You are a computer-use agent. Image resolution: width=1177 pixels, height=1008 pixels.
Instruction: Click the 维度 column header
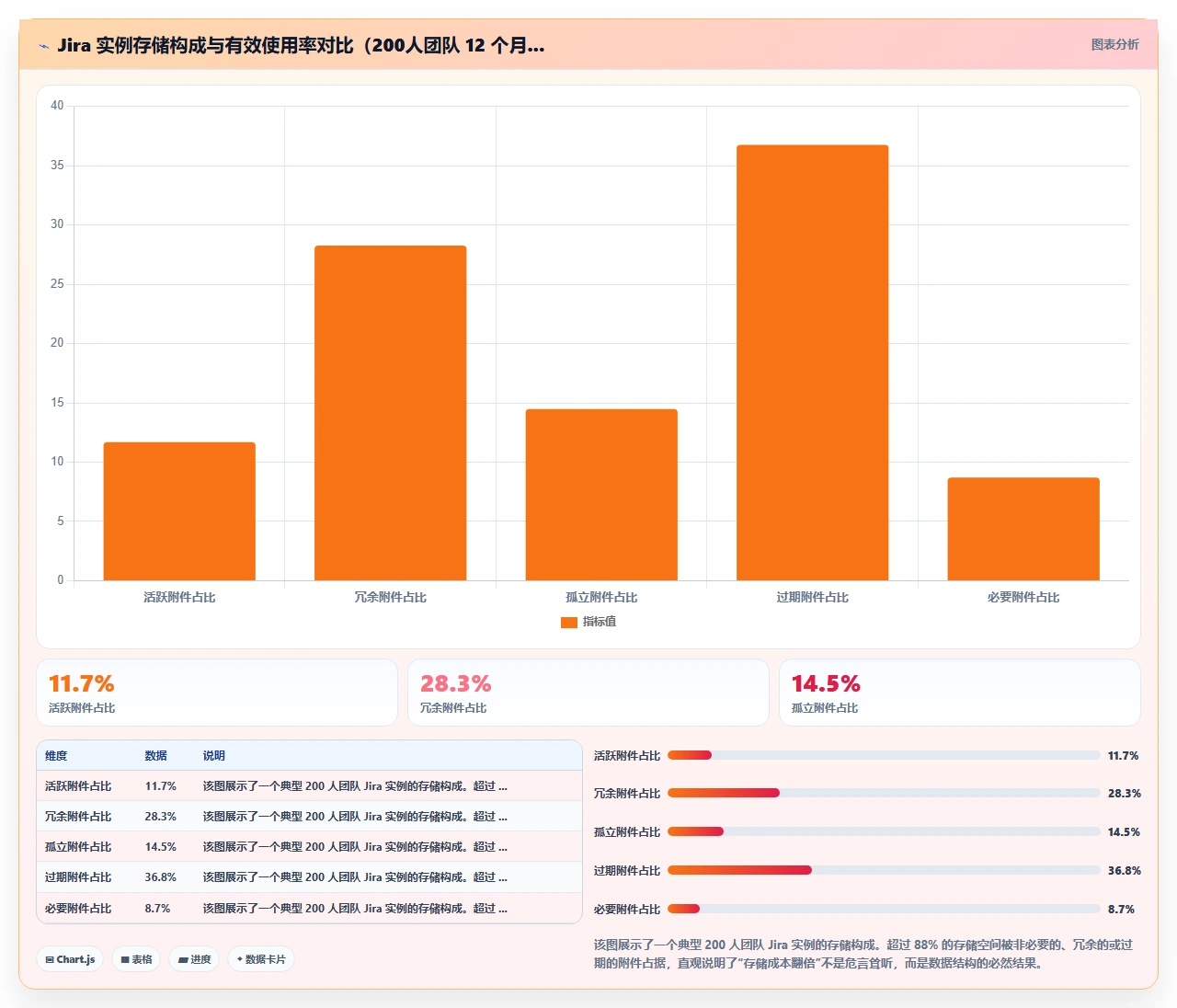pyautogui.click(x=56, y=756)
